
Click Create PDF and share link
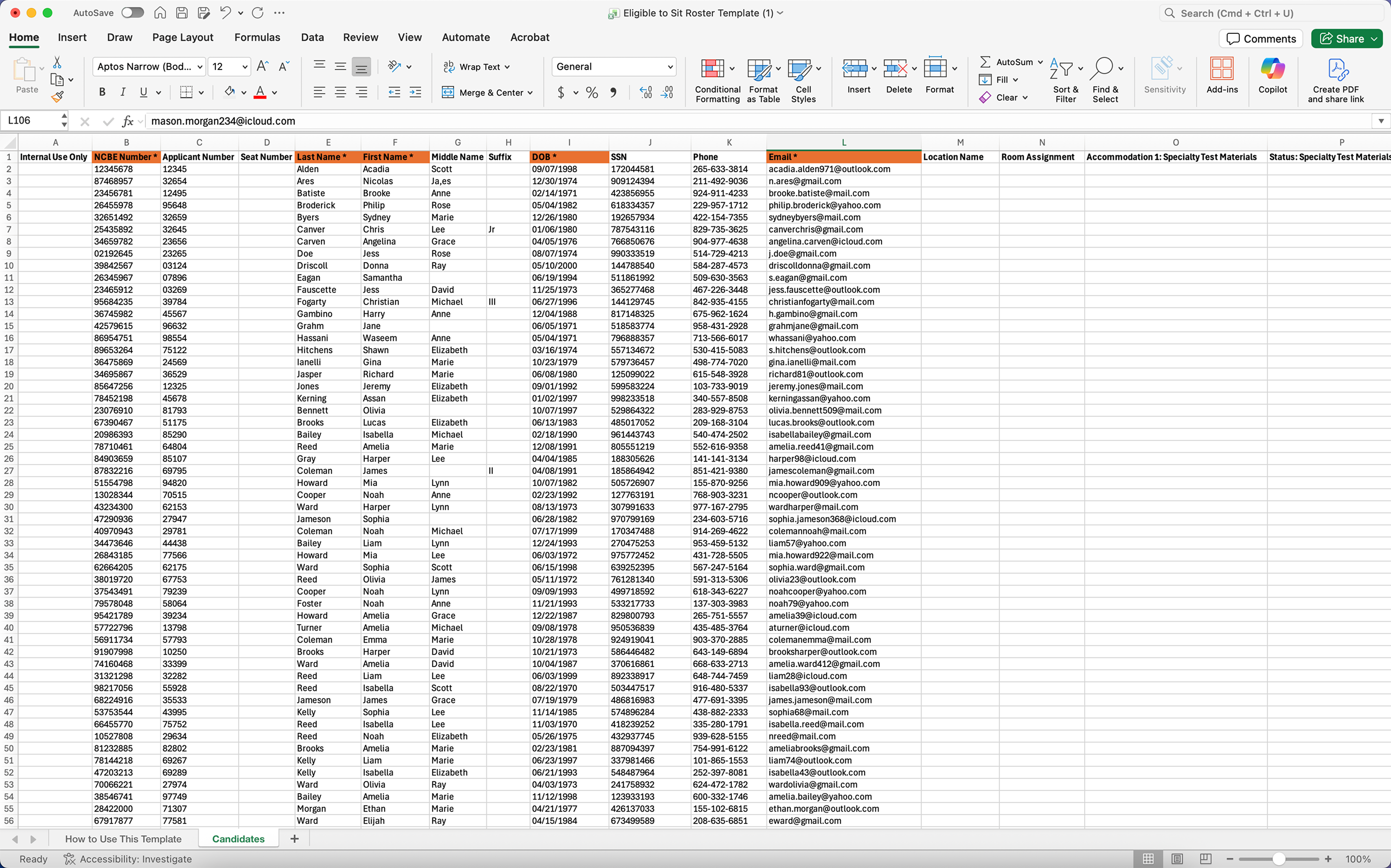tap(1336, 80)
